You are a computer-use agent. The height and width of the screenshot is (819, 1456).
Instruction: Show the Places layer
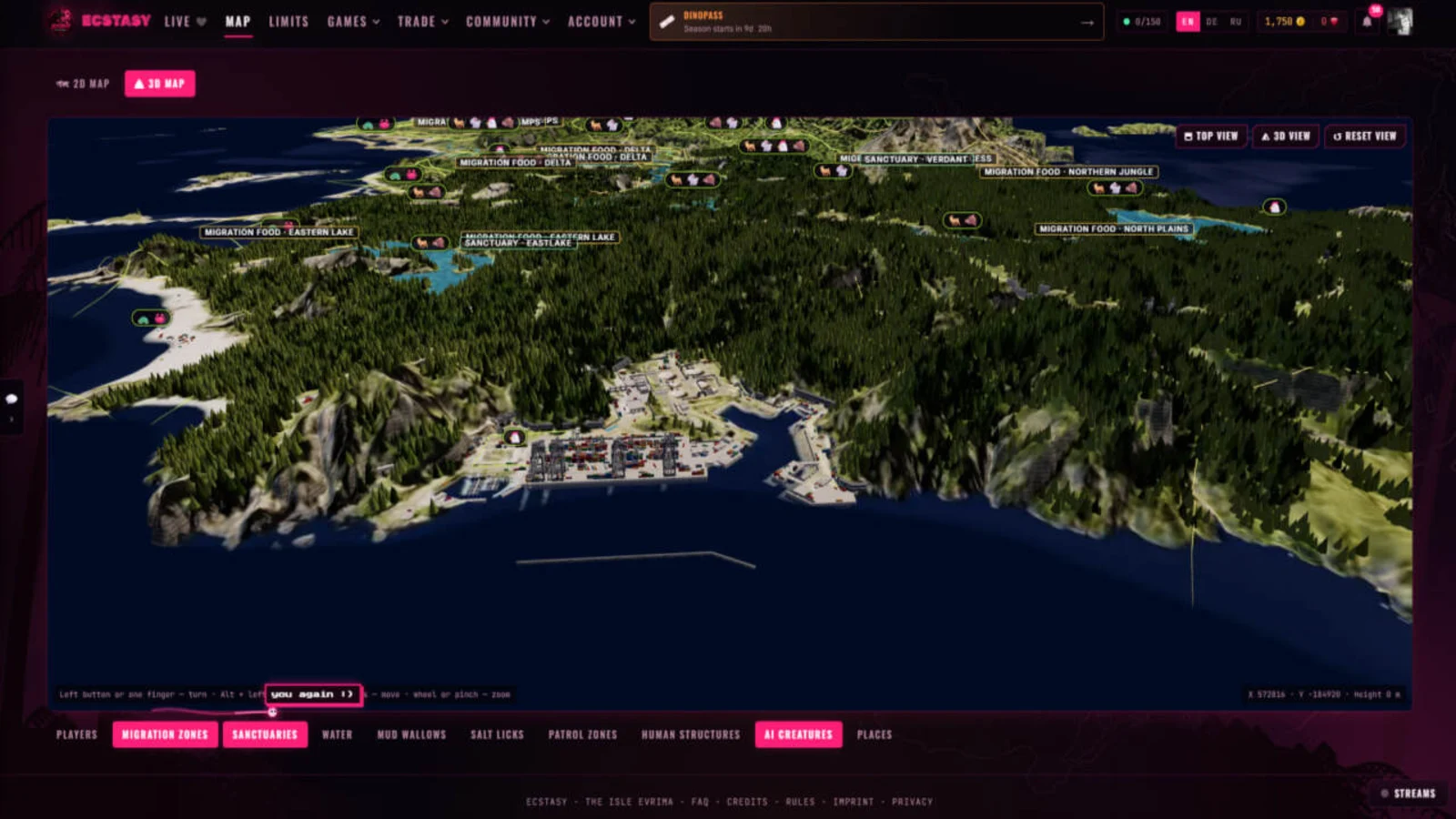tap(875, 734)
